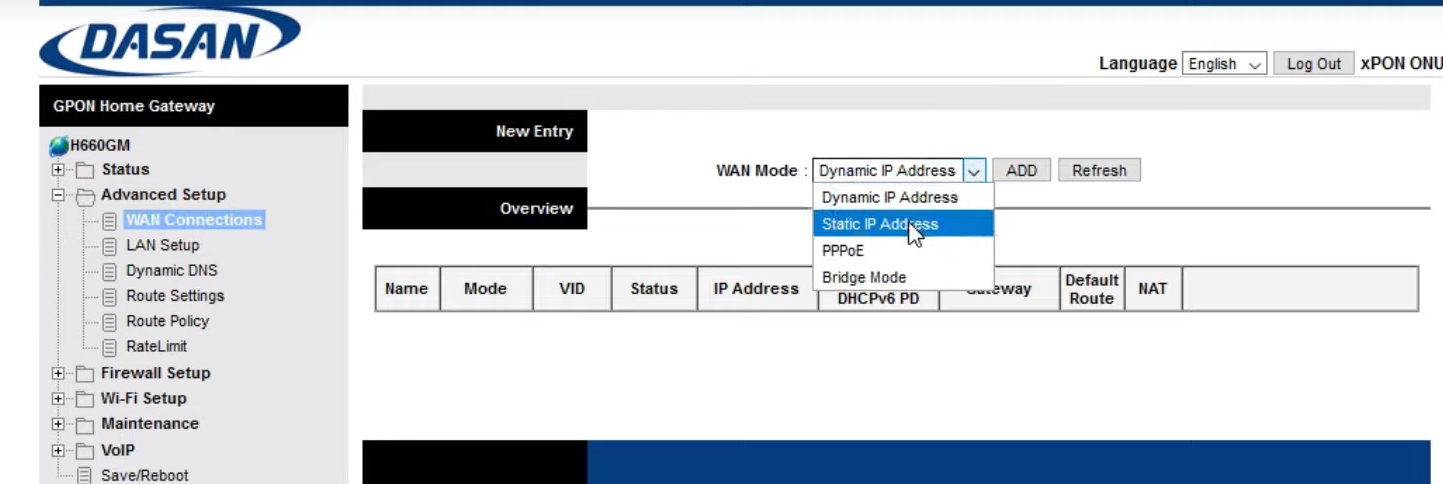Expand the Status tree node
Screen dimensions: 1443x484
58,170
